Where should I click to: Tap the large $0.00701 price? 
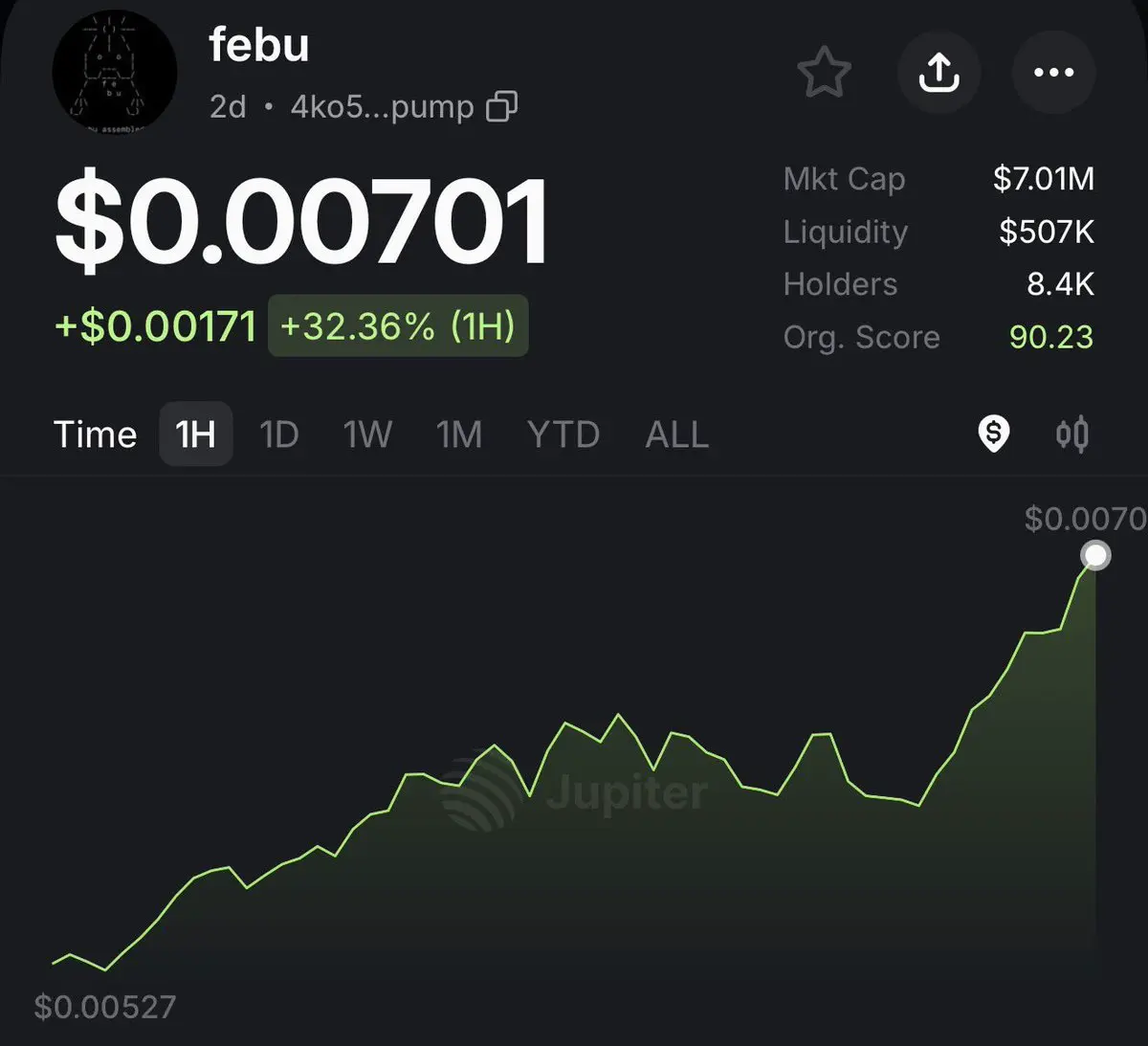point(301,222)
